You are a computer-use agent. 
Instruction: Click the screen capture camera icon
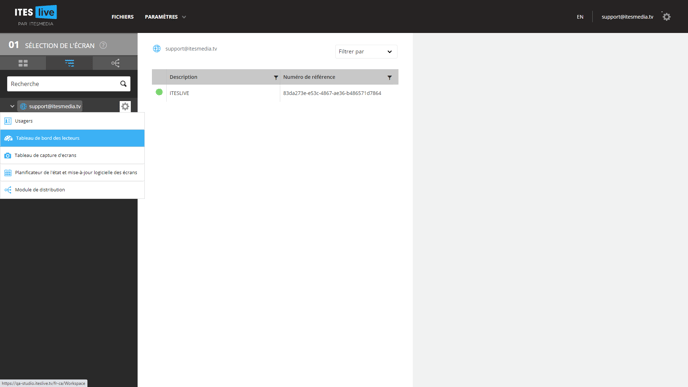coord(7,155)
